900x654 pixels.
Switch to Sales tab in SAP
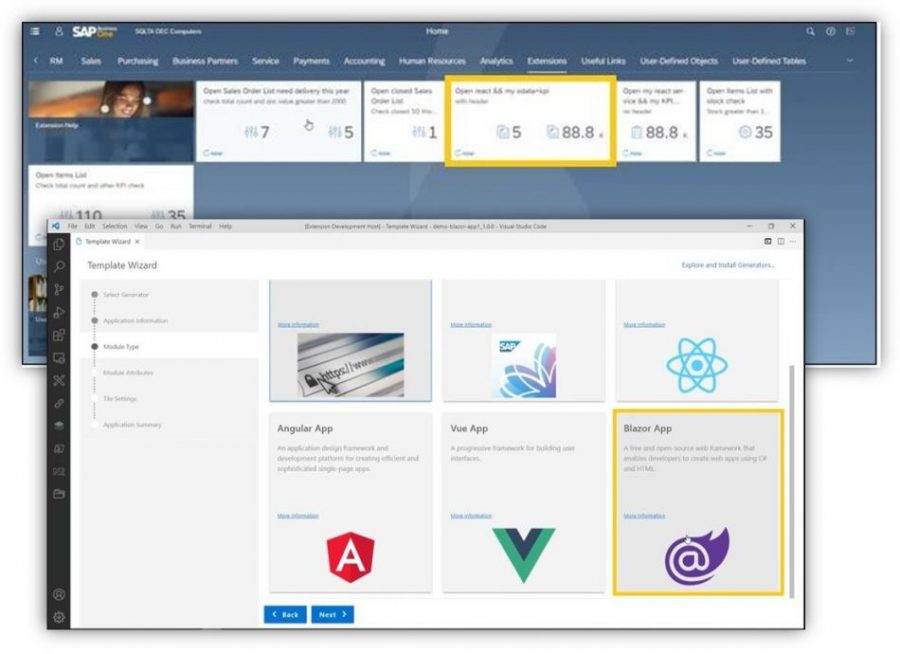coord(91,61)
